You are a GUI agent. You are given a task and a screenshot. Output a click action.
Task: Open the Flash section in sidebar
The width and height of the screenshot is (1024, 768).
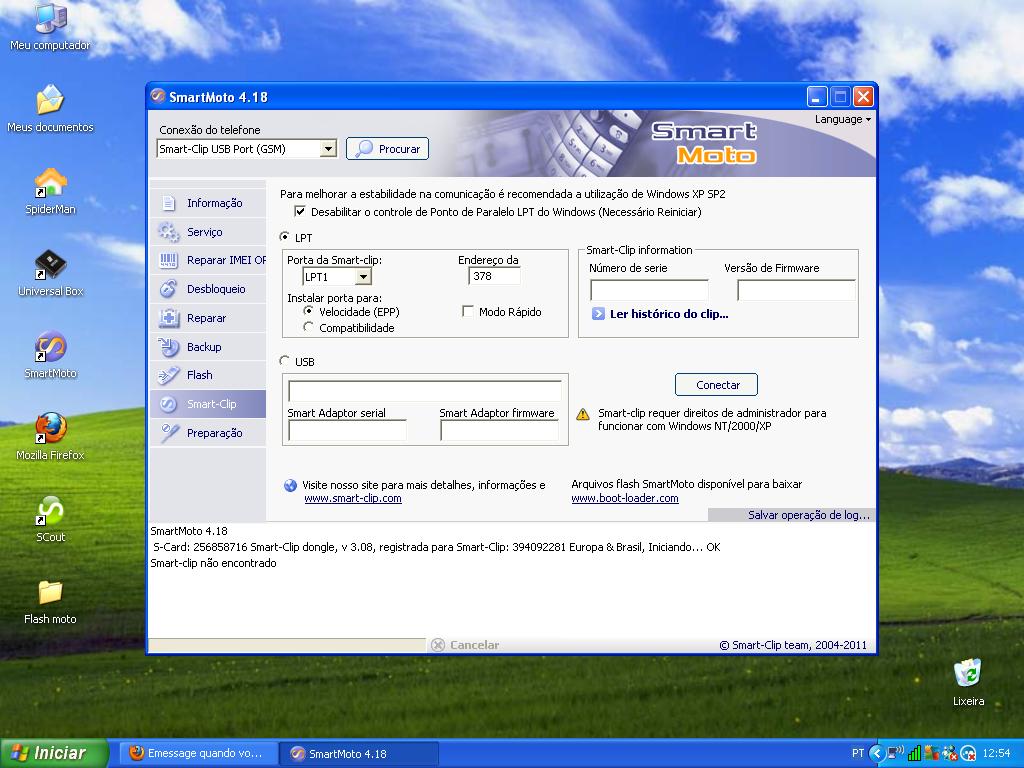pyautogui.click(x=208, y=375)
